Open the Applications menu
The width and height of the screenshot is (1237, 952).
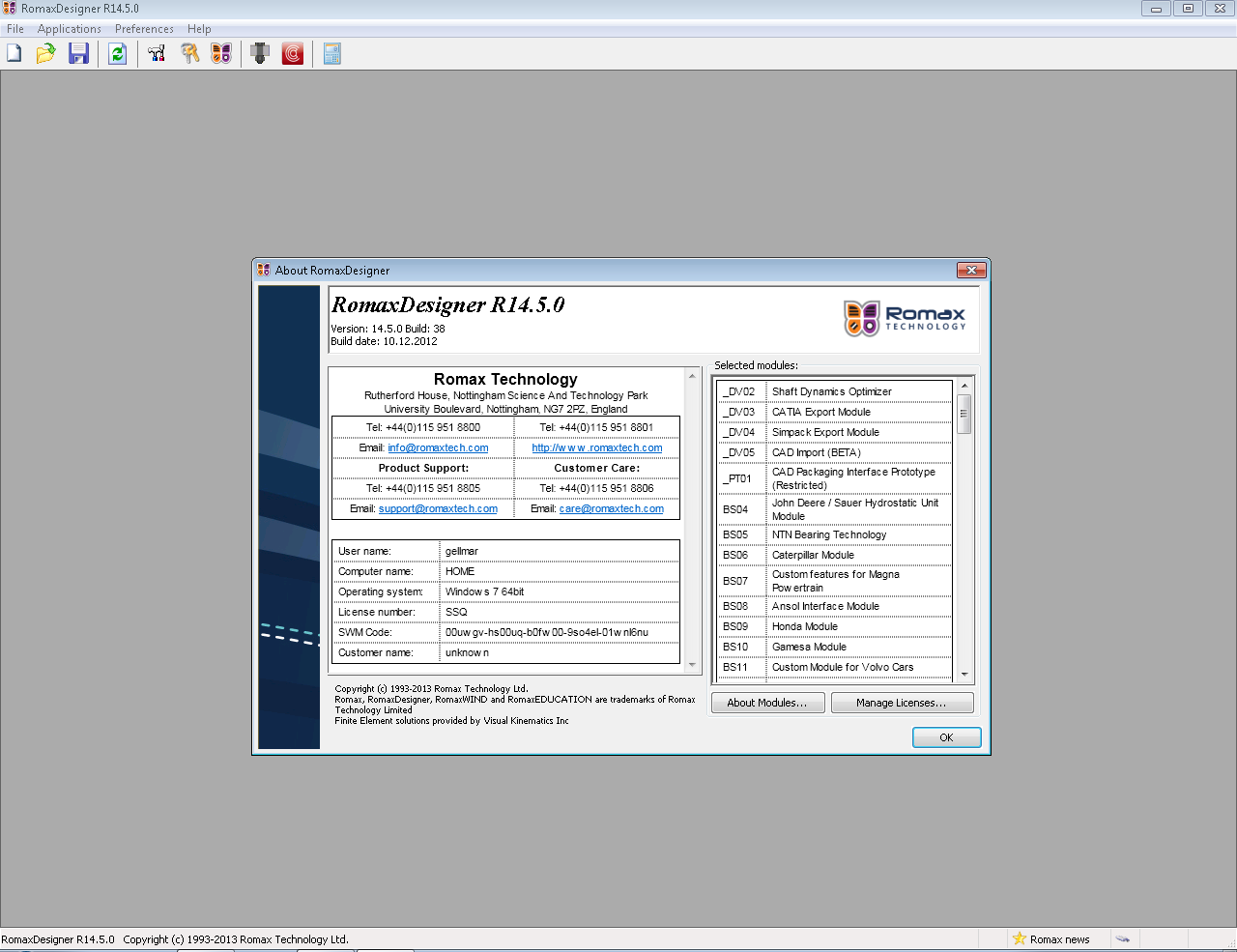[70, 29]
